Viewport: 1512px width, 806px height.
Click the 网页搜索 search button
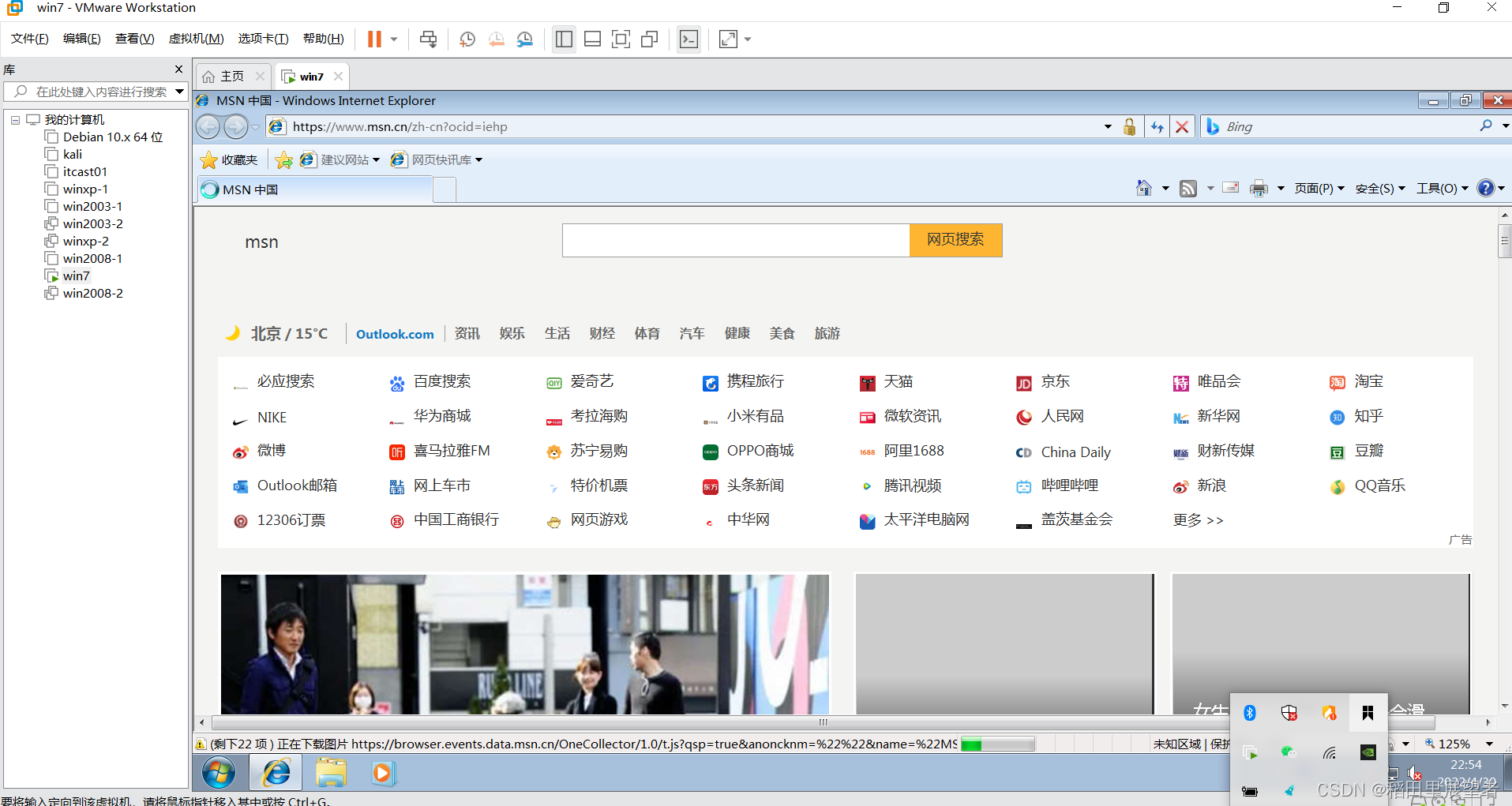(955, 240)
